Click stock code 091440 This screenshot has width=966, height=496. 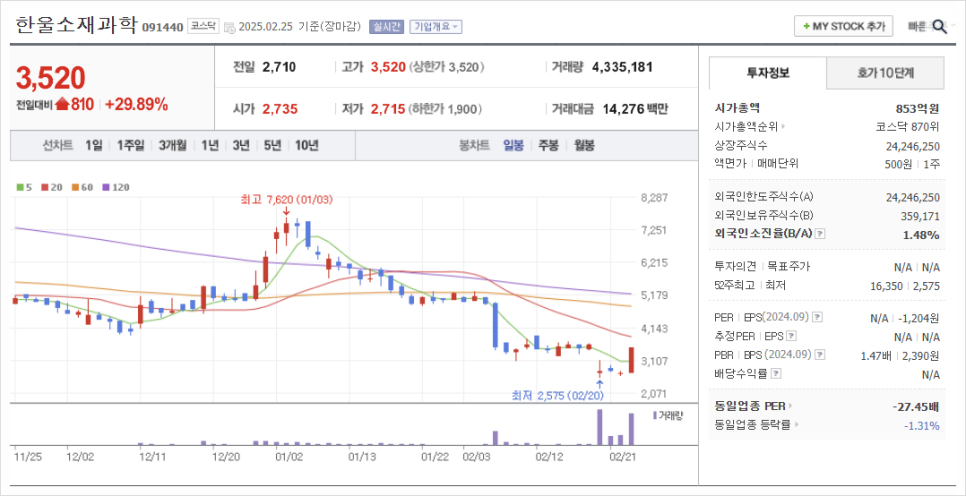point(163,27)
